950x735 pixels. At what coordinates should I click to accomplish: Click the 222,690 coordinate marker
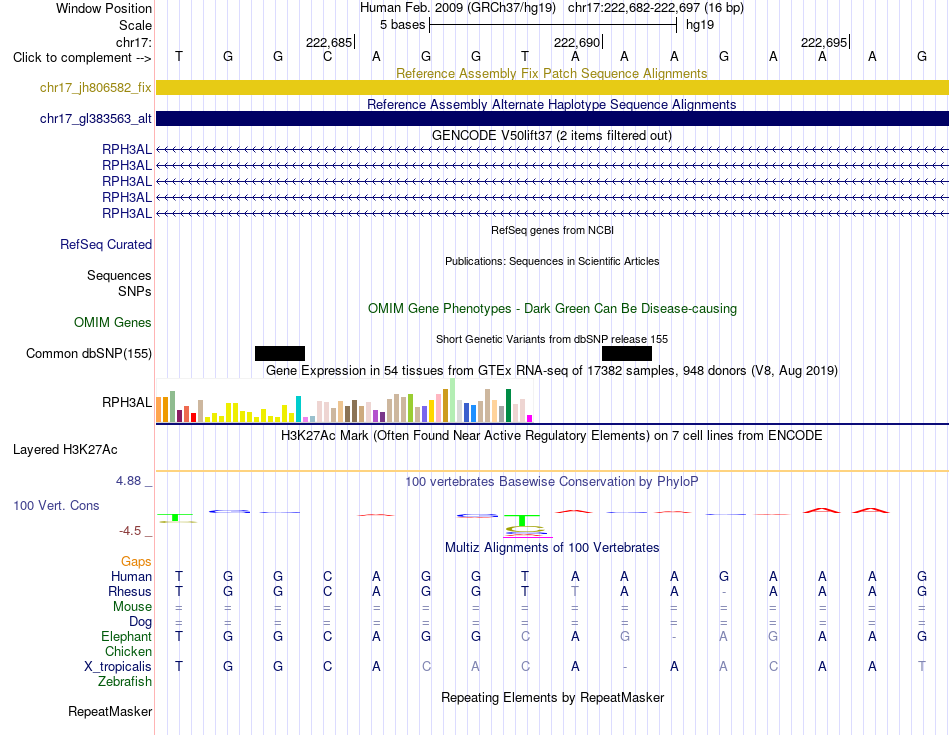point(577,42)
